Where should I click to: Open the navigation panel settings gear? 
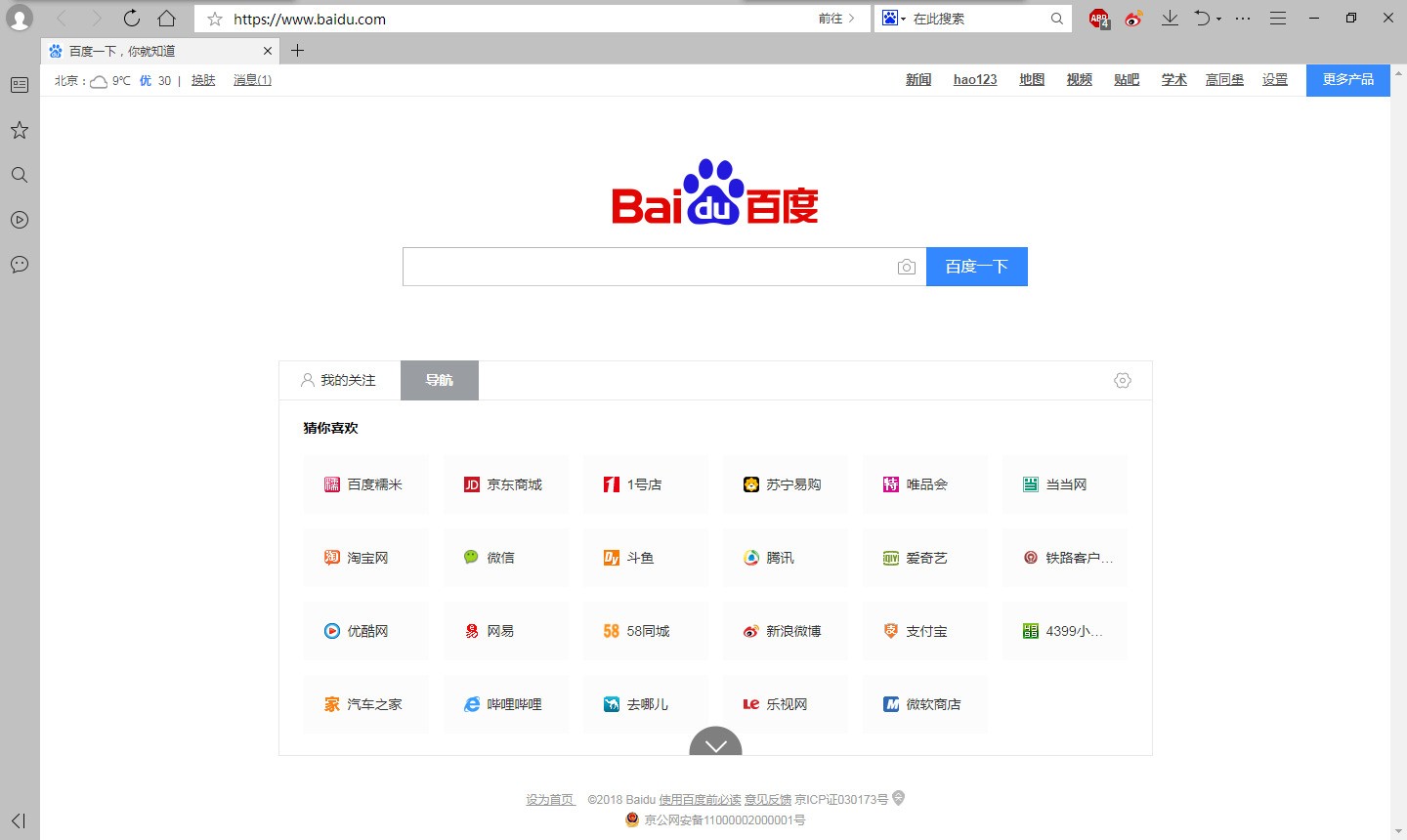point(1122,381)
